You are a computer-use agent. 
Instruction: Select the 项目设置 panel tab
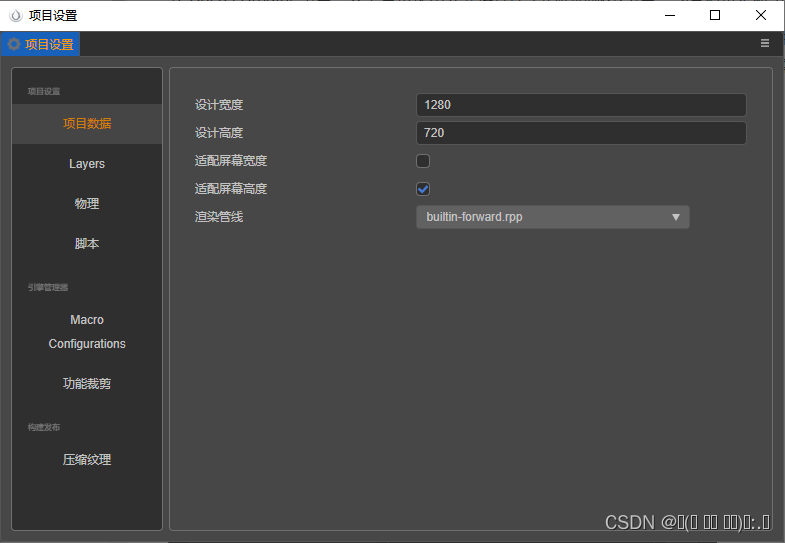[41, 44]
